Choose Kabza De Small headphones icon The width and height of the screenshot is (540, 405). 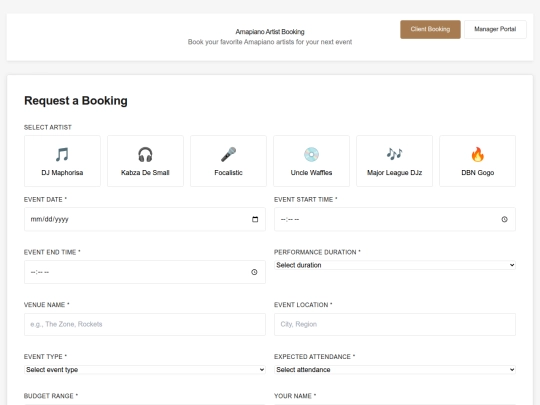[x=145, y=154]
